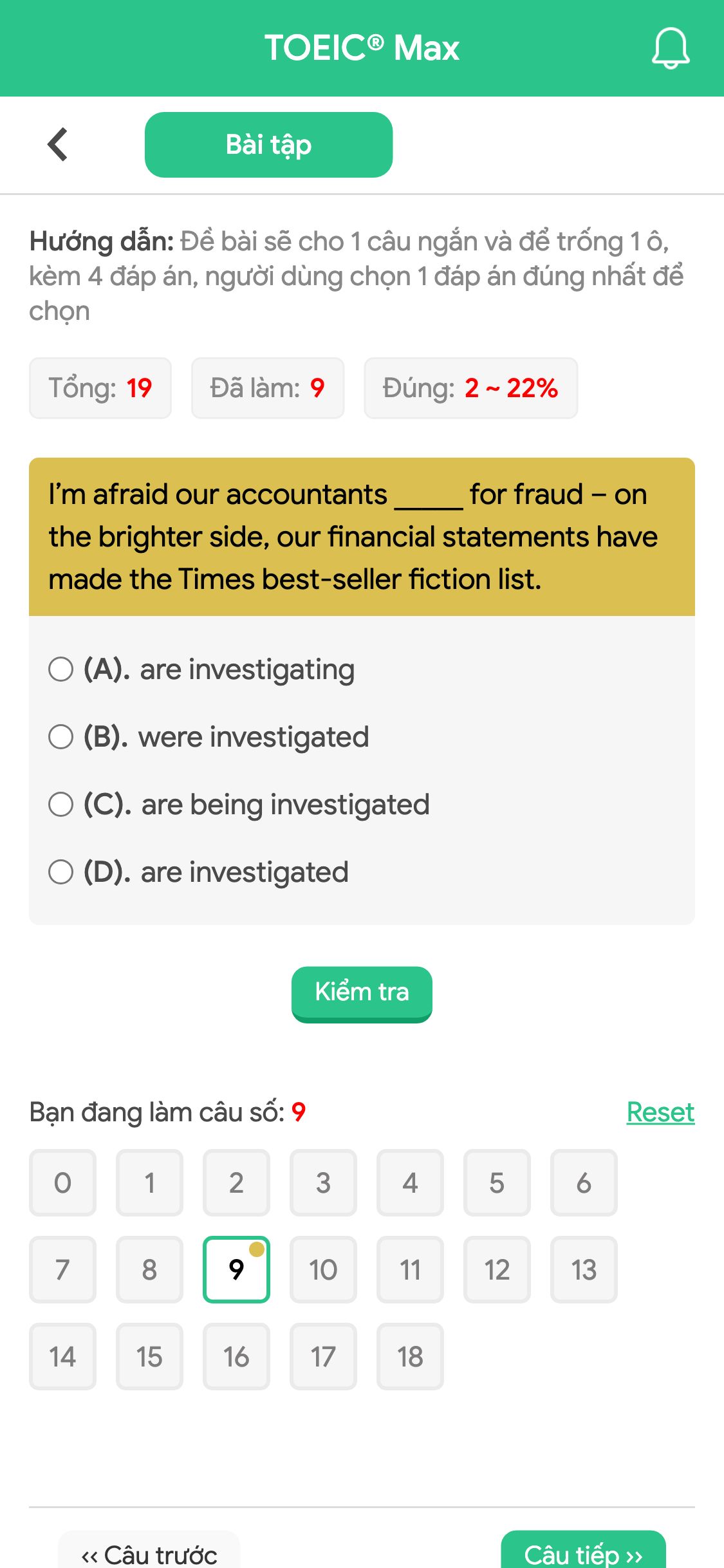
Task: Open question number 14
Action: 62,1356
